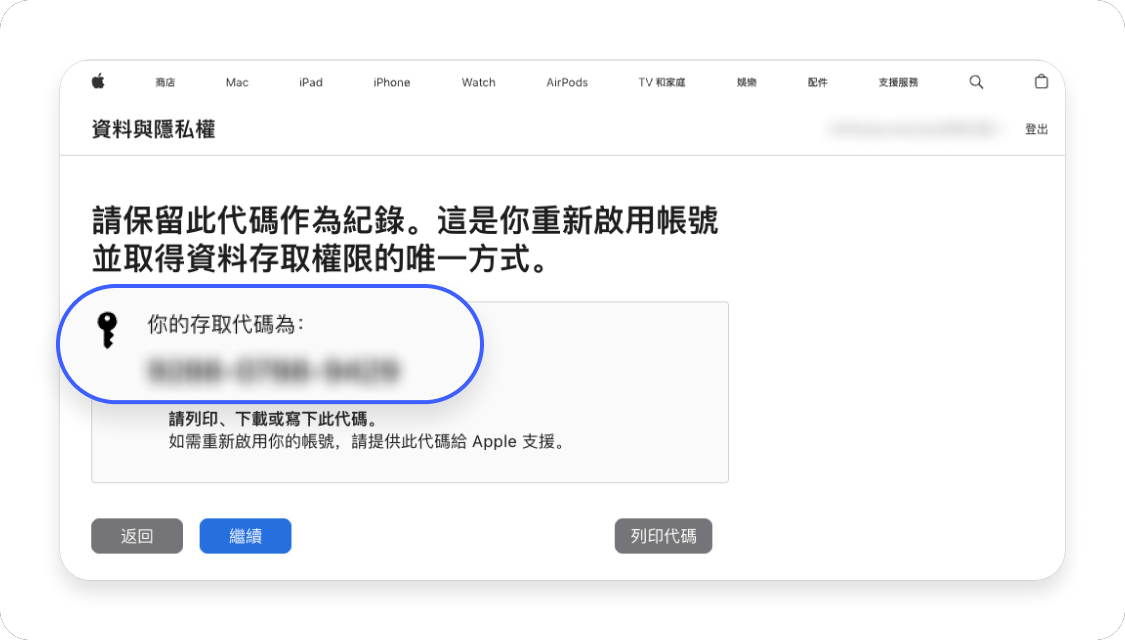Viewport: 1125px width, 640px height.
Task: Click the 列印代碼 print code button
Action: click(664, 536)
